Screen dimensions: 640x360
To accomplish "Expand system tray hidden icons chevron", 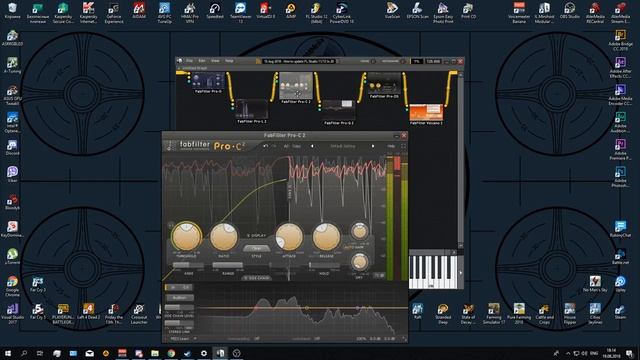I will click(x=568, y=353).
